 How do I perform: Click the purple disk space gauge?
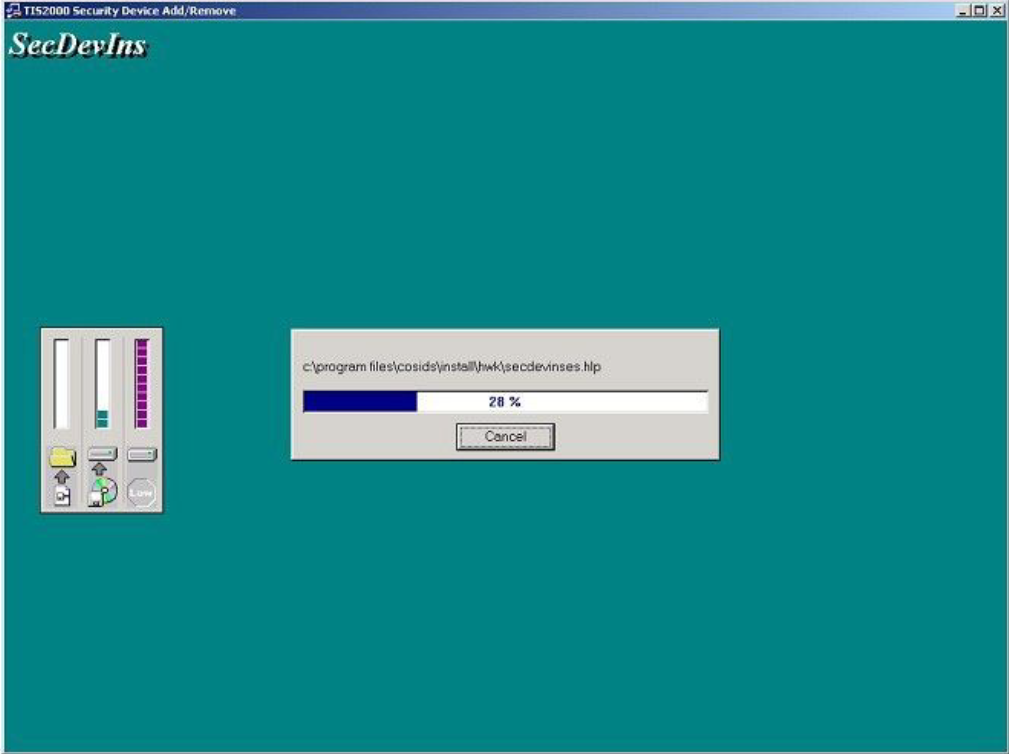(142, 384)
